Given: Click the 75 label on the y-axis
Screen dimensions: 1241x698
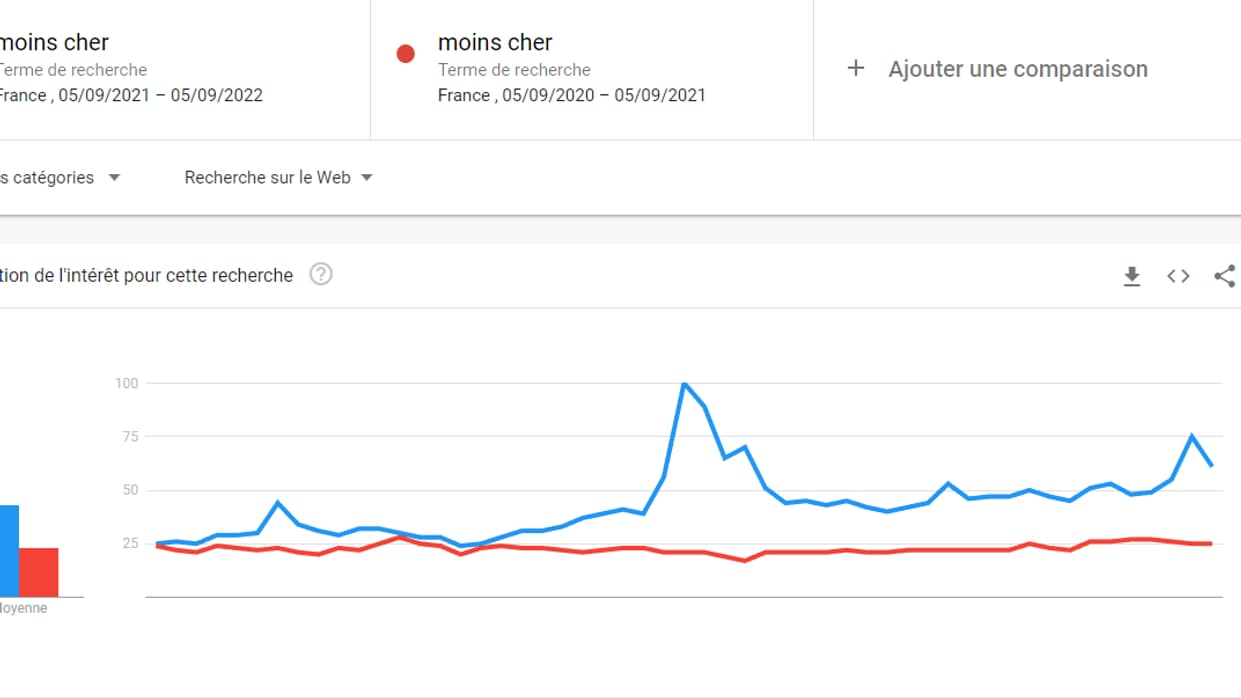Looking at the screenshot, I should pyautogui.click(x=126, y=437).
